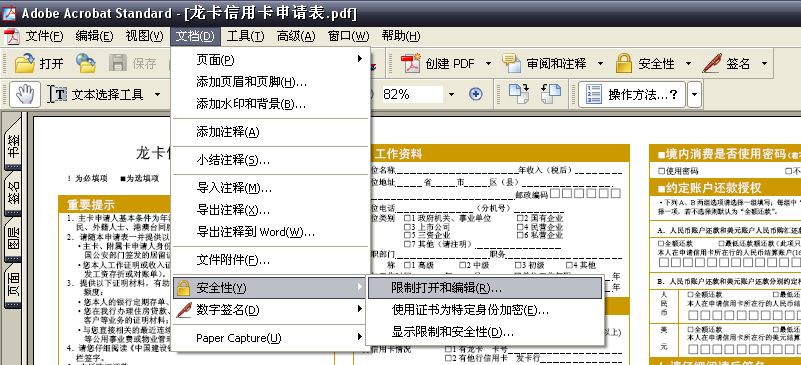Click the Review and Comment icon
Image resolution: width=801 pixels, height=365 pixels.
[x=511, y=63]
